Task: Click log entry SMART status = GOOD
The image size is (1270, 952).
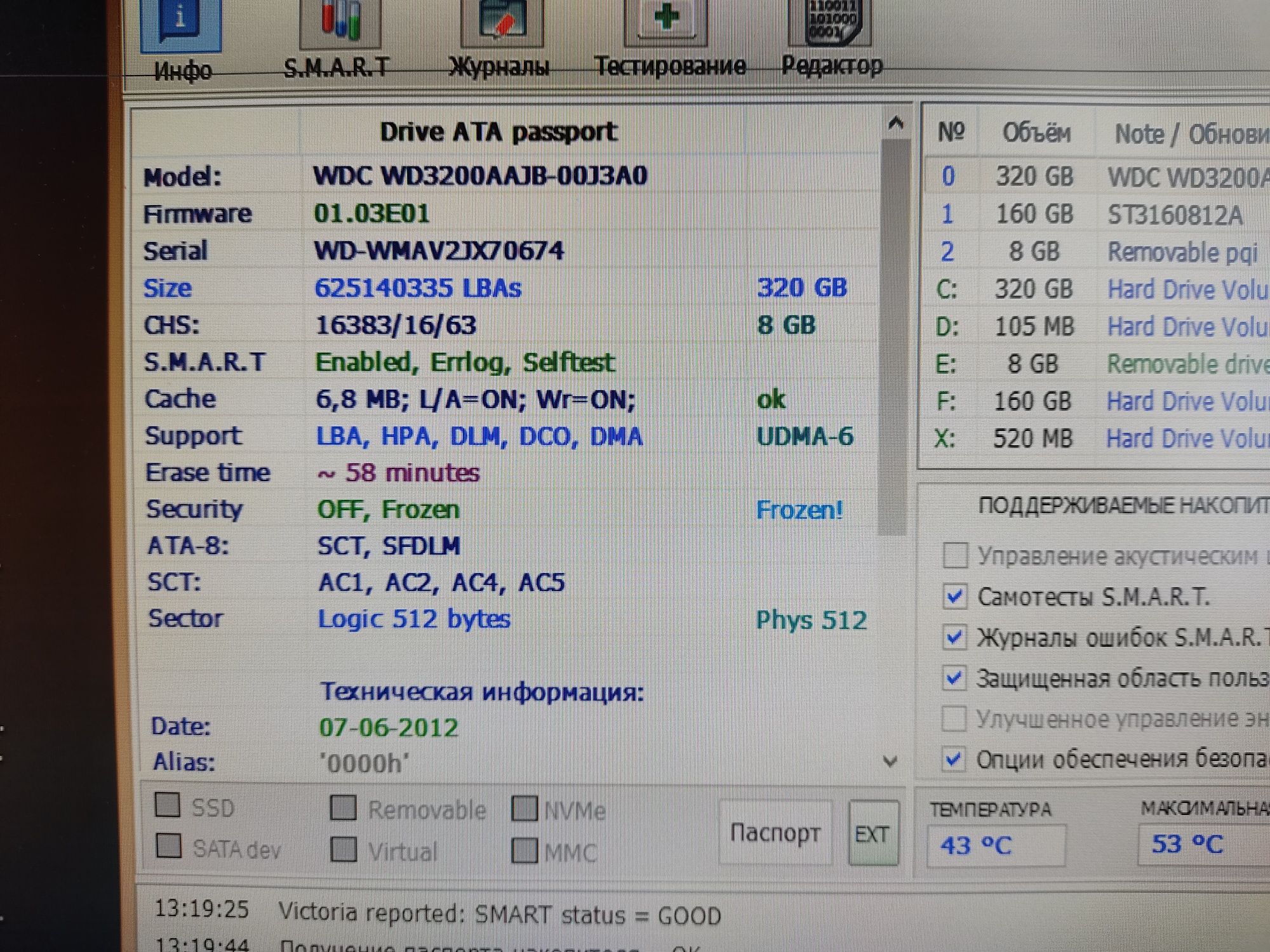Action: 499,915
